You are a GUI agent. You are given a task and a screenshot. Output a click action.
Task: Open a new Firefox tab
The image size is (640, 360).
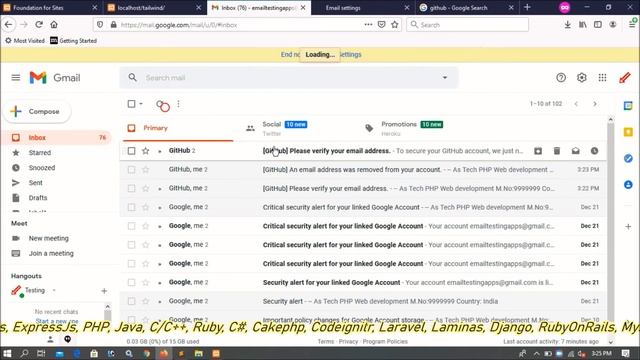click(527, 7)
